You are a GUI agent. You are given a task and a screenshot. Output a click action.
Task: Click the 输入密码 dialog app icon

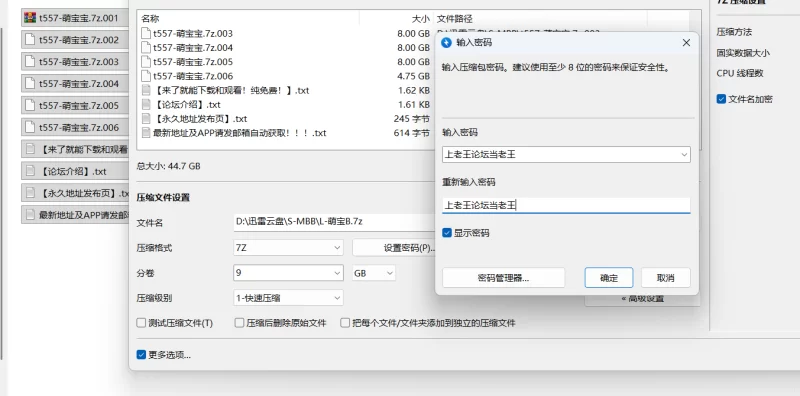[x=446, y=42]
